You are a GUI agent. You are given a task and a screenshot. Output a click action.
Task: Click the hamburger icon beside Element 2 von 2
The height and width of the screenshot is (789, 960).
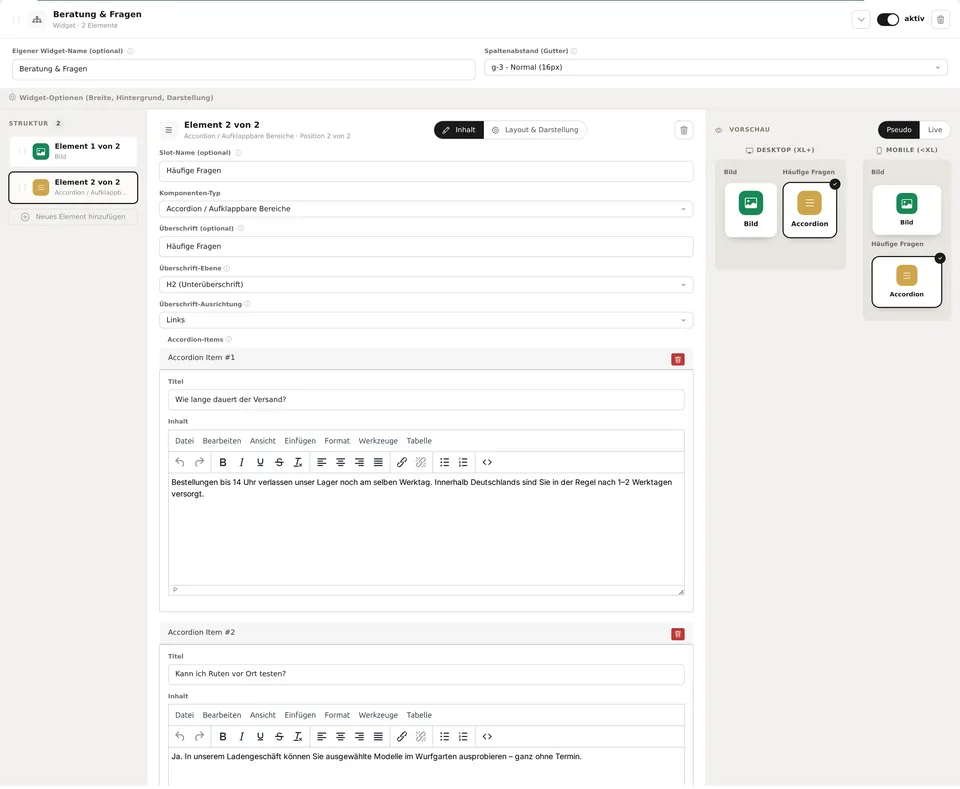(168, 130)
